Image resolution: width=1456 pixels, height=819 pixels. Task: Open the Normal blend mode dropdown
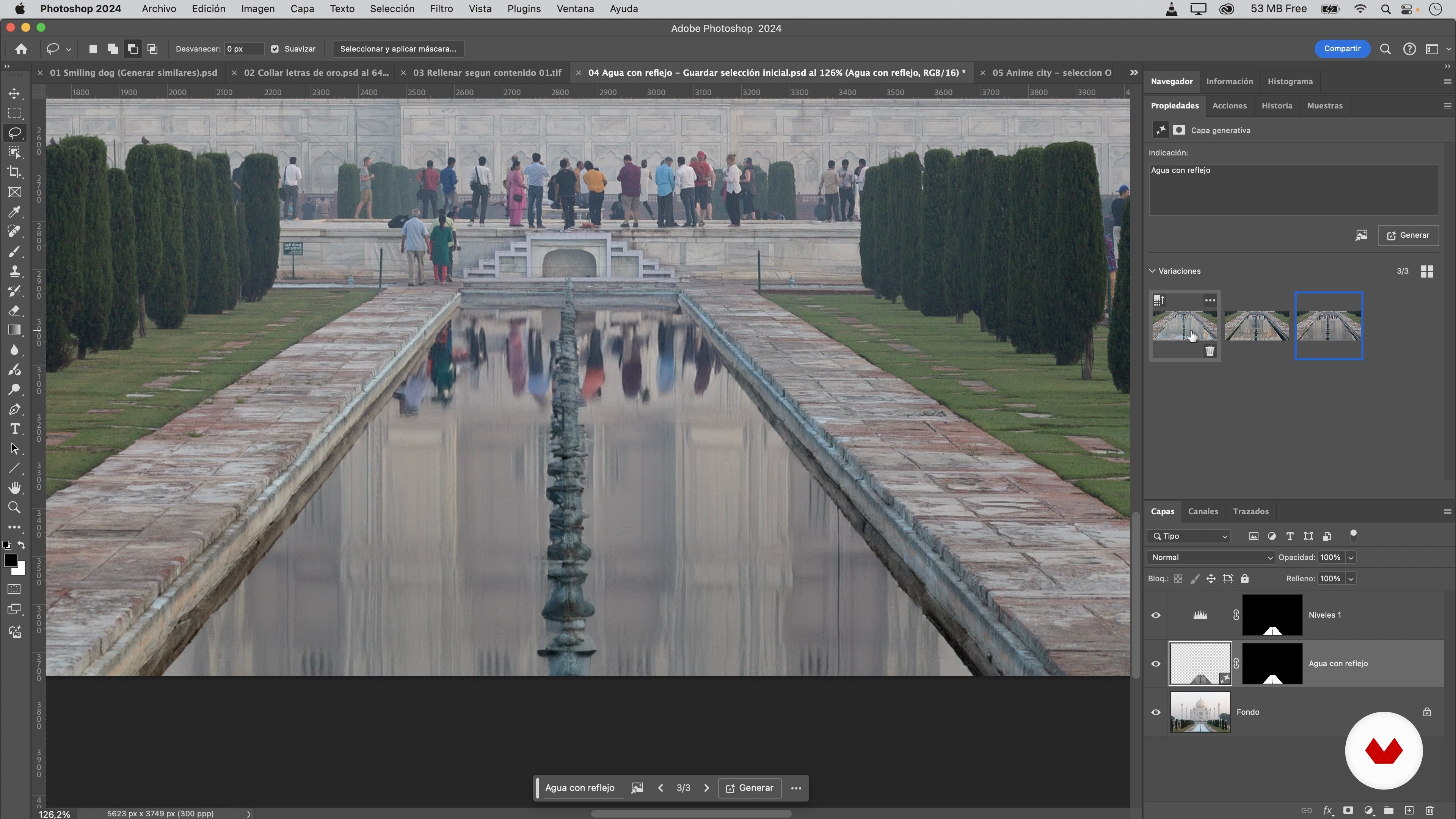[x=1211, y=557]
